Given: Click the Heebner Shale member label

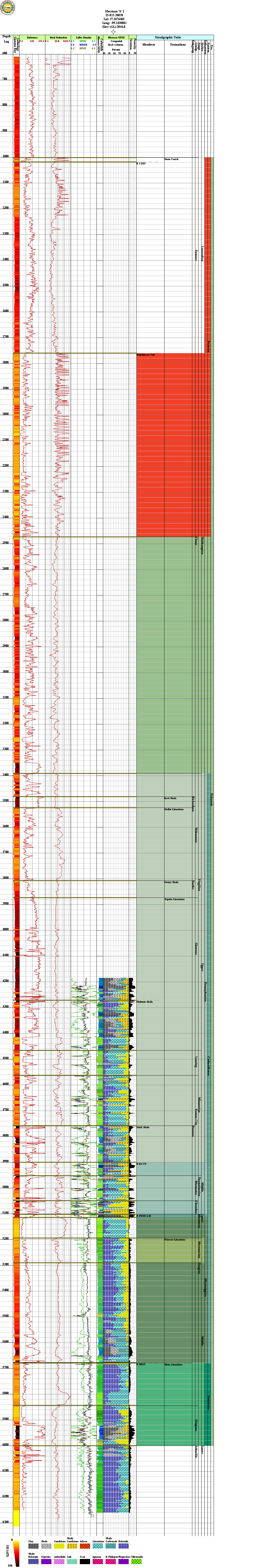Looking at the screenshot, I should [x=145, y=1001].
